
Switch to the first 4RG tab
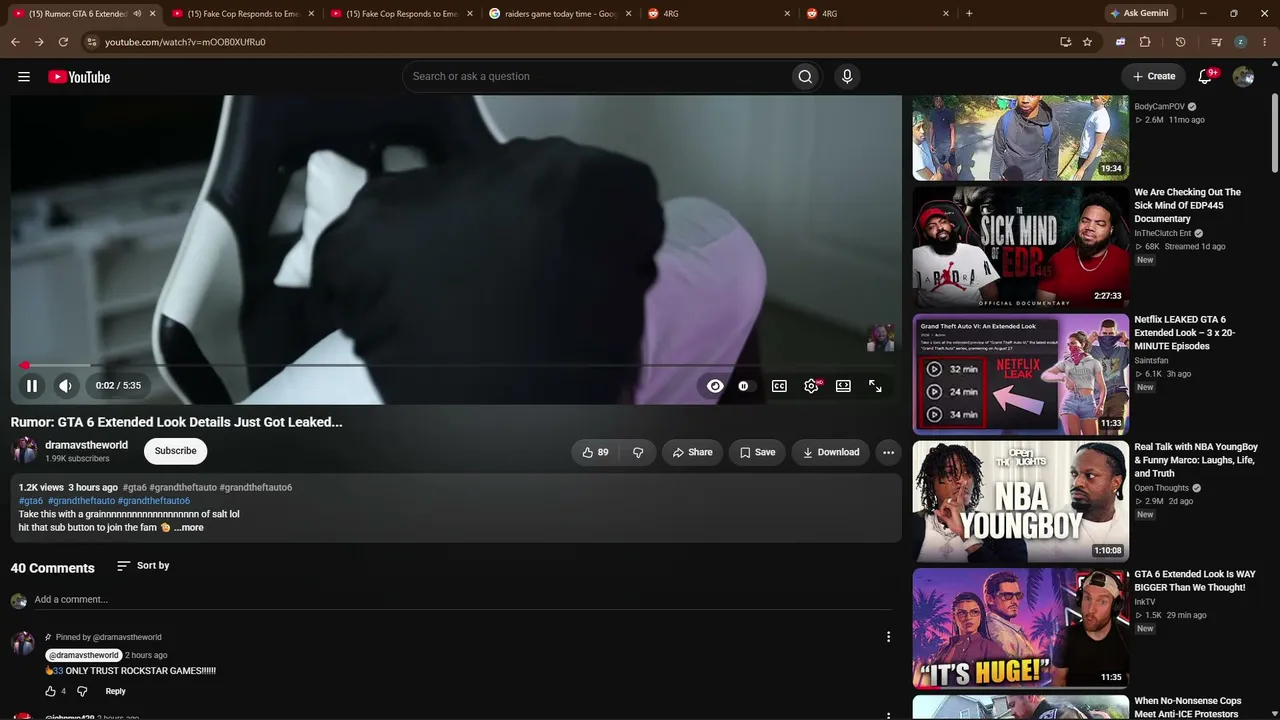coord(719,14)
